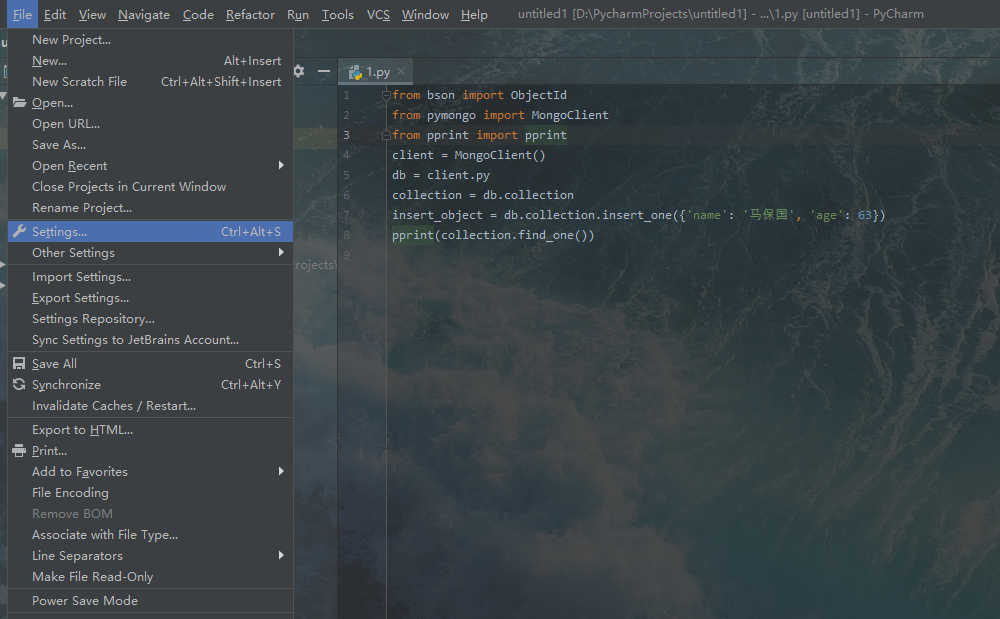Click 'collection = db.collection' code line

click(x=483, y=195)
